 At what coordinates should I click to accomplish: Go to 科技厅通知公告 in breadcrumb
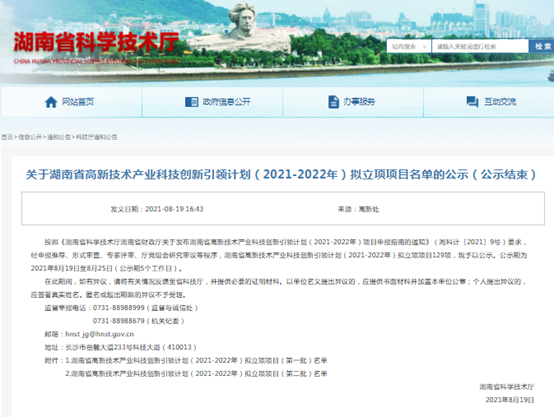pyautogui.click(x=96, y=137)
